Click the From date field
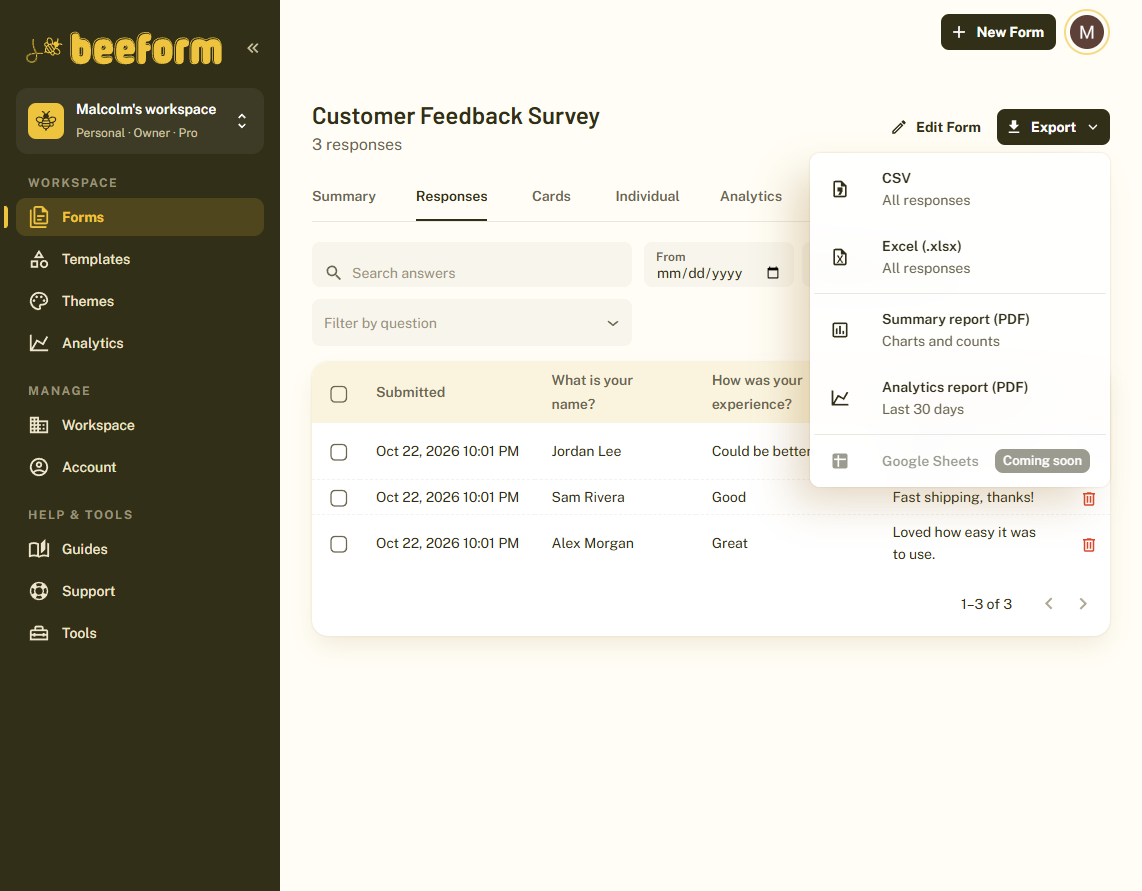 (718, 264)
